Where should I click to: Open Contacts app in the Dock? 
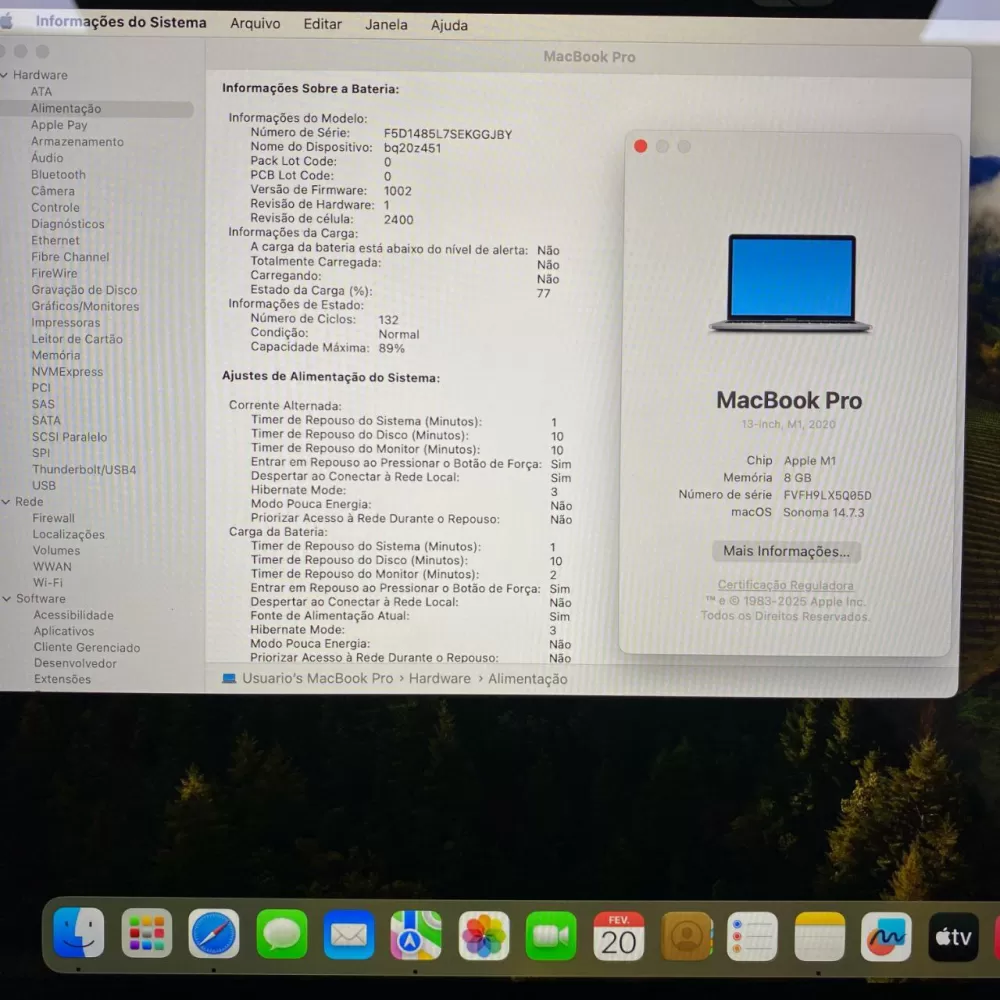tap(687, 937)
